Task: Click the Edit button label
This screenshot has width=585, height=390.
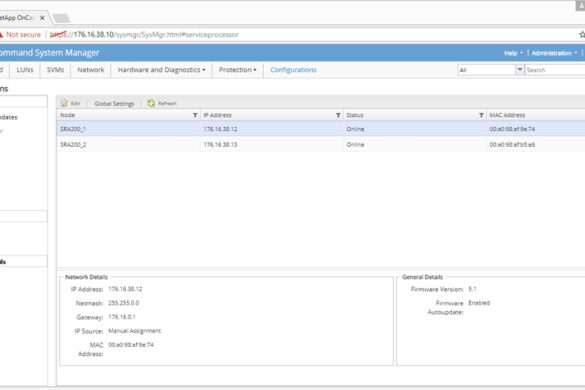Action: tap(75, 103)
